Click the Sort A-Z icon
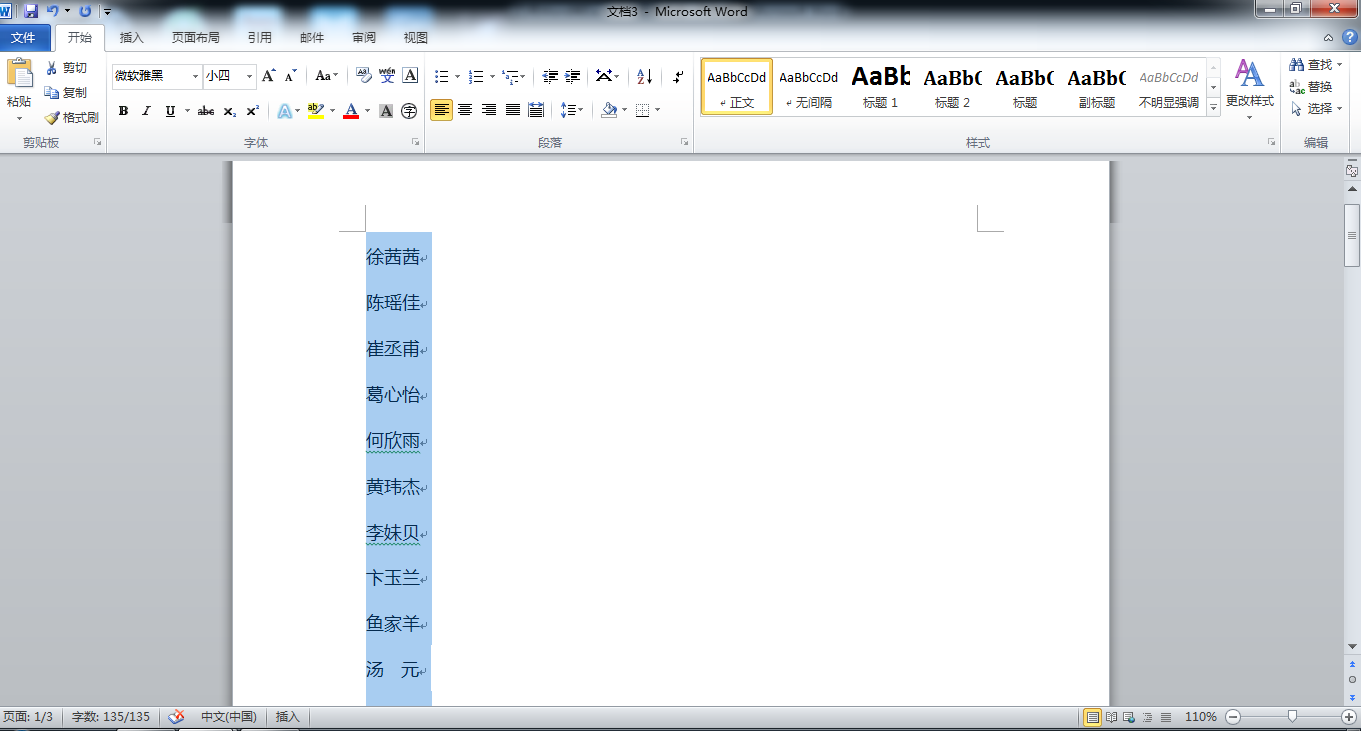This screenshot has width=1361, height=731. point(644,76)
